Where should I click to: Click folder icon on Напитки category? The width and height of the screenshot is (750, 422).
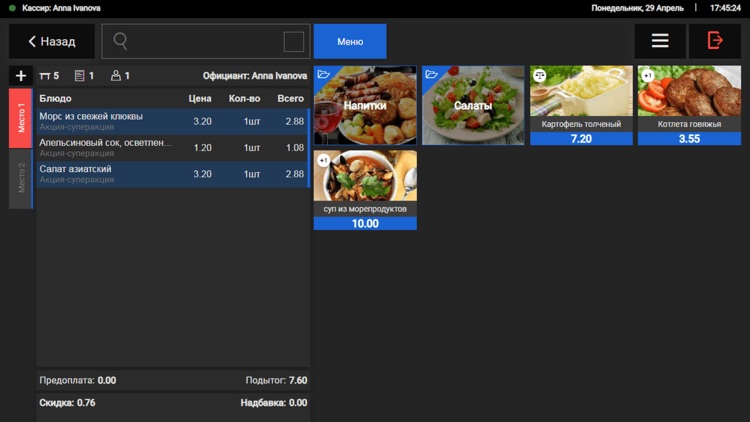324,74
